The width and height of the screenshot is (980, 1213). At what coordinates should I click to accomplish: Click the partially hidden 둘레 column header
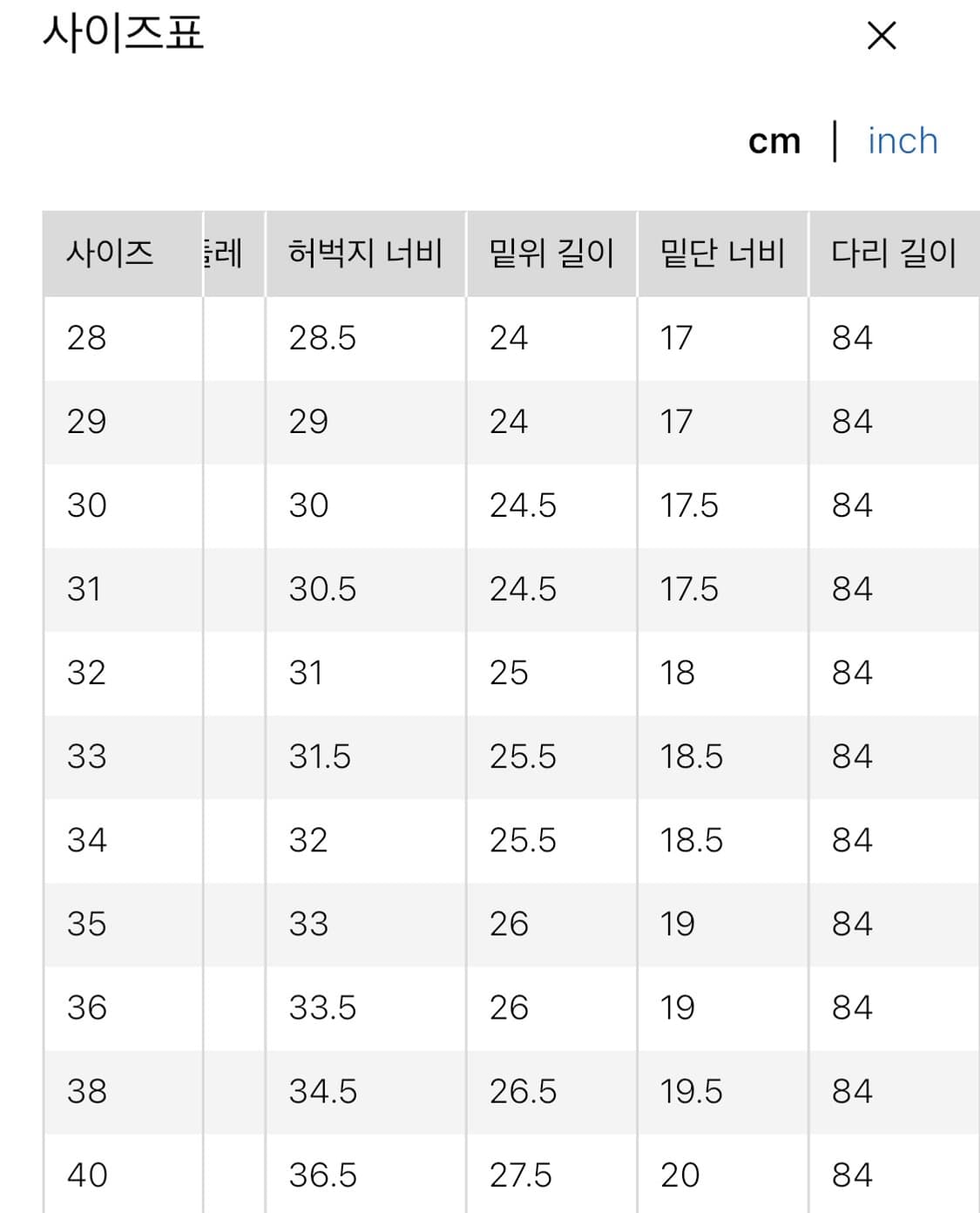click(224, 254)
